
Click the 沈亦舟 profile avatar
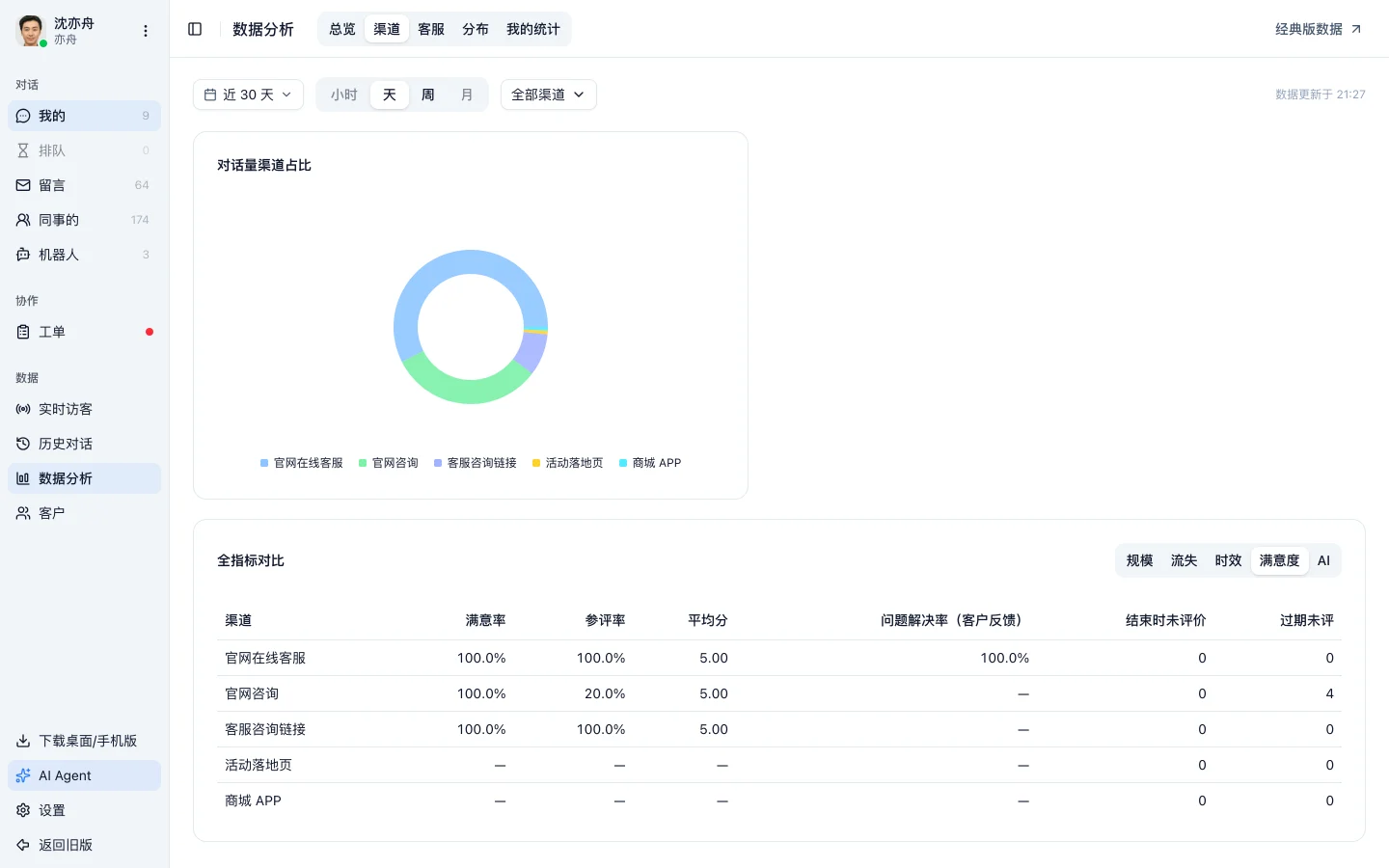[31, 31]
